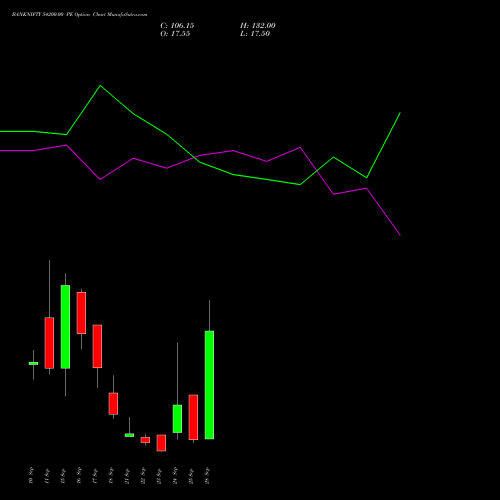Select the close value C: 106.15
500x500 pixels.
tap(177, 26)
